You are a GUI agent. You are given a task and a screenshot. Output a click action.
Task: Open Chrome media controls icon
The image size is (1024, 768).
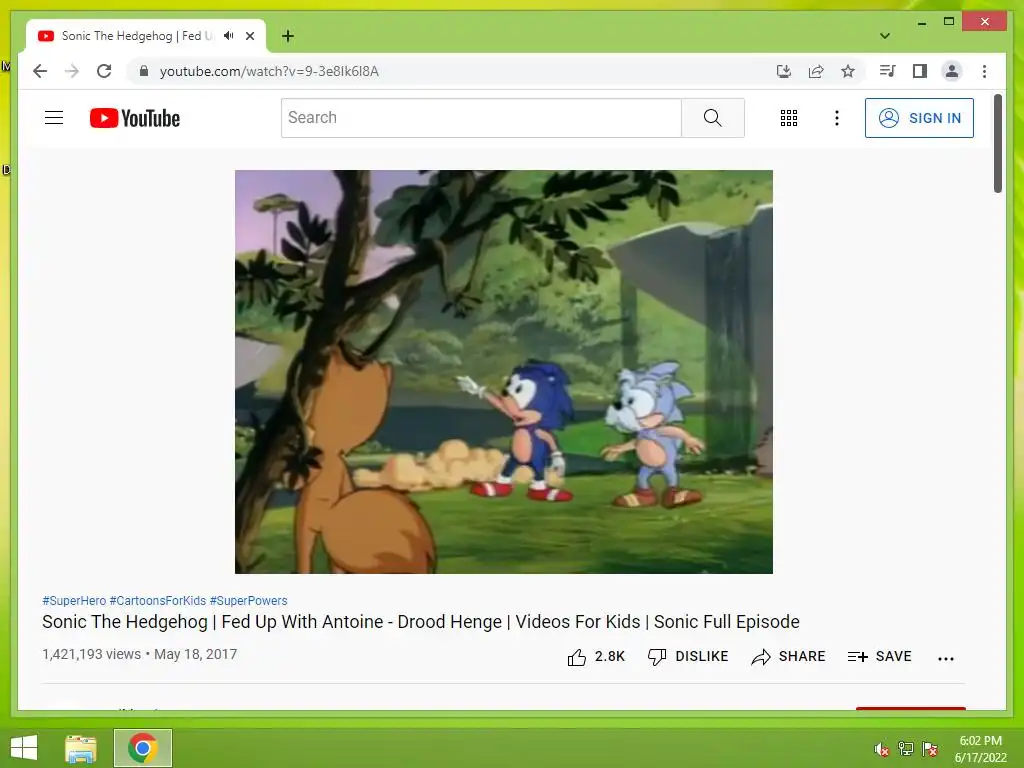[887, 71]
